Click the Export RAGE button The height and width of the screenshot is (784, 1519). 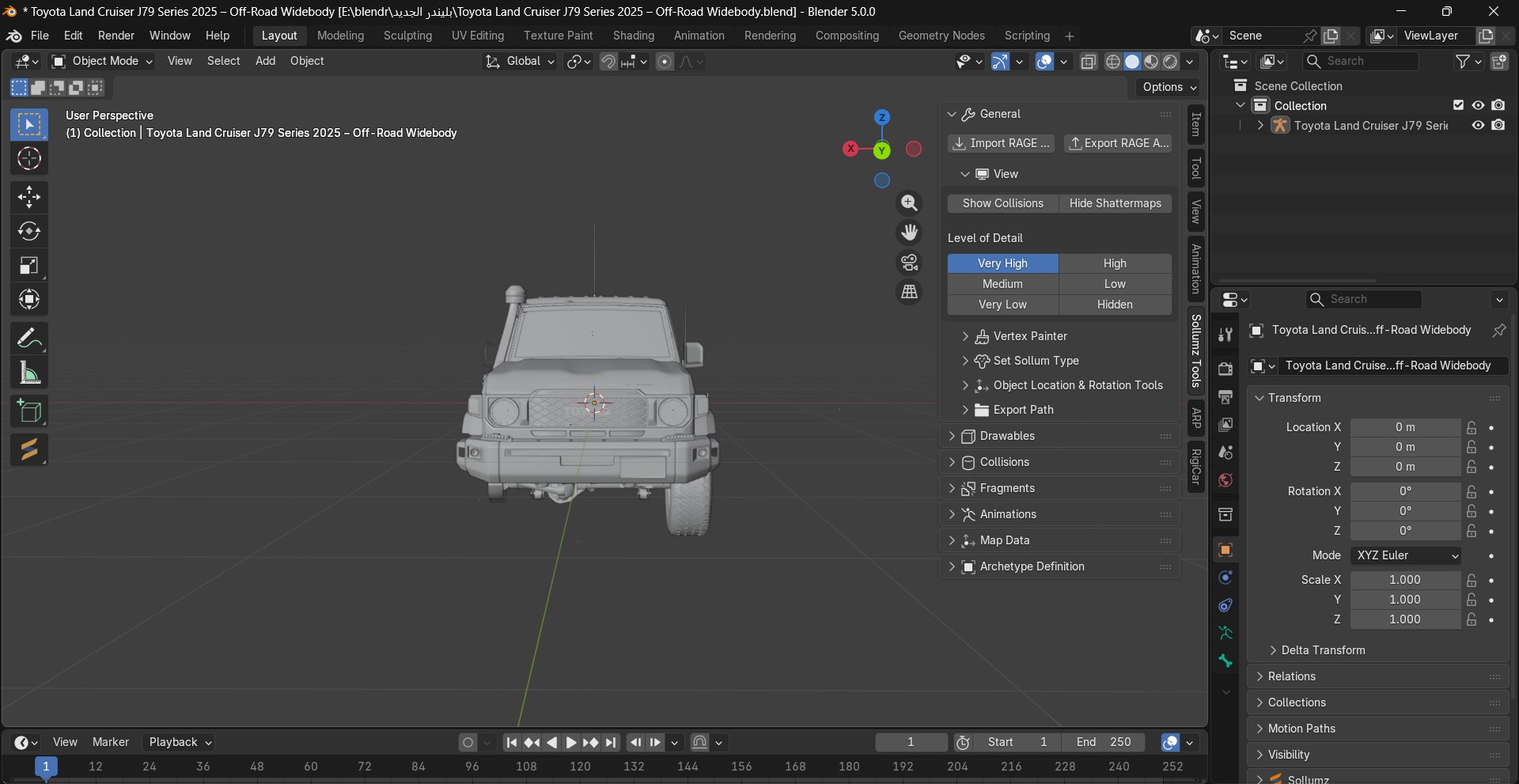click(x=1118, y=143)
